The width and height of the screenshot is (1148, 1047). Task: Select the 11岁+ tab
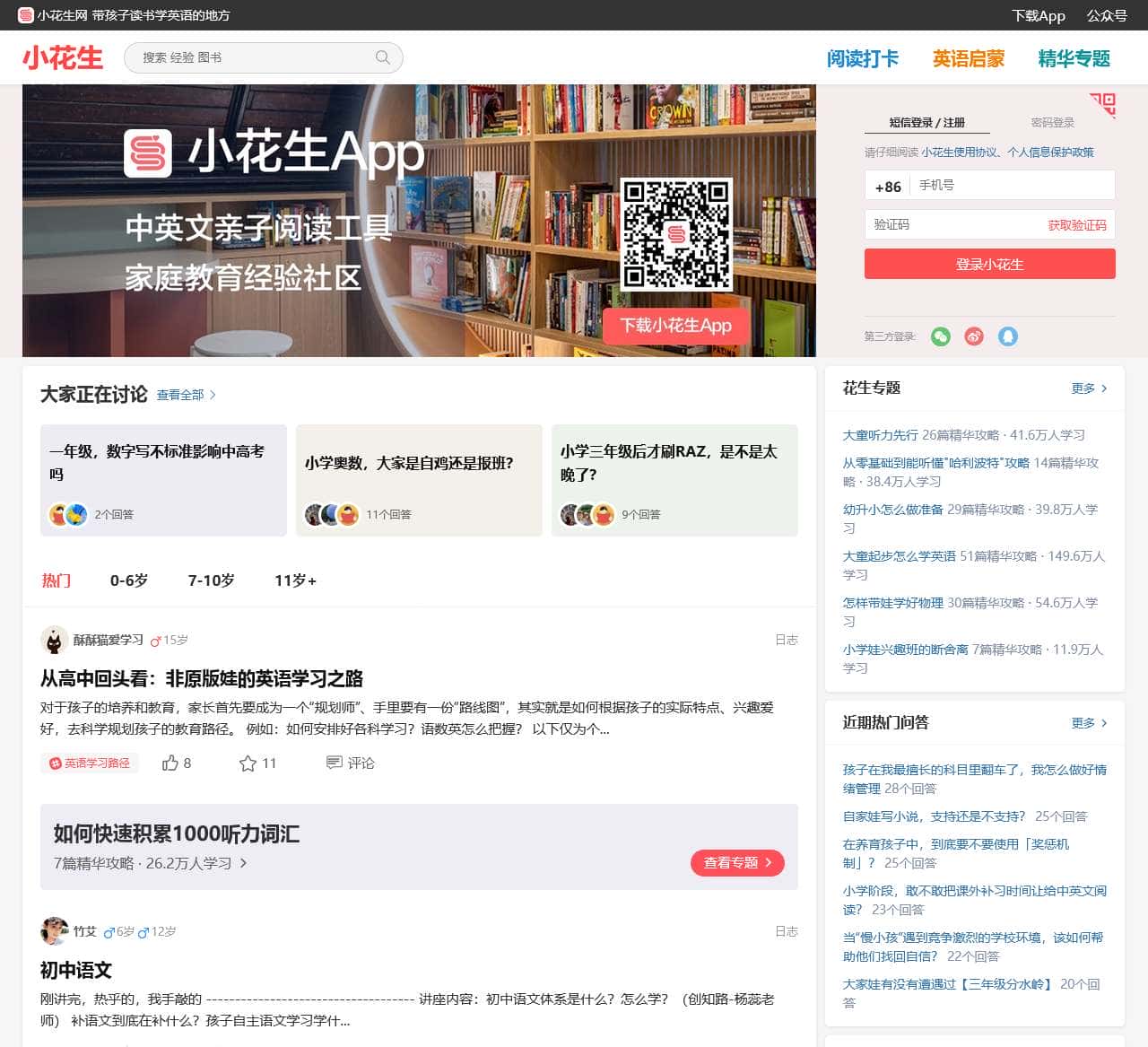click(x=295, y=580)
